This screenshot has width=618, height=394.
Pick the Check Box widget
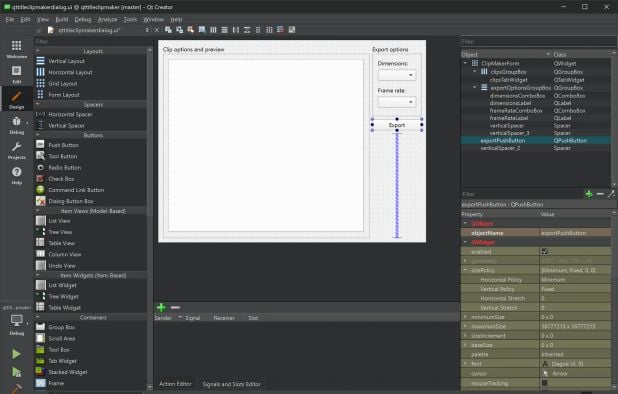pyautogui.click(x=61, y=178)
